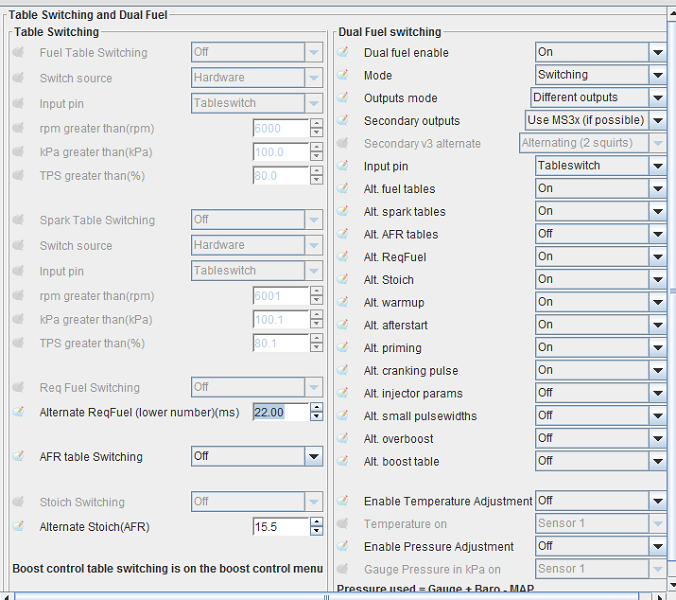Click the icon next to AFR table Switching
The image size is (676, 600).
(x=19, y=457)
